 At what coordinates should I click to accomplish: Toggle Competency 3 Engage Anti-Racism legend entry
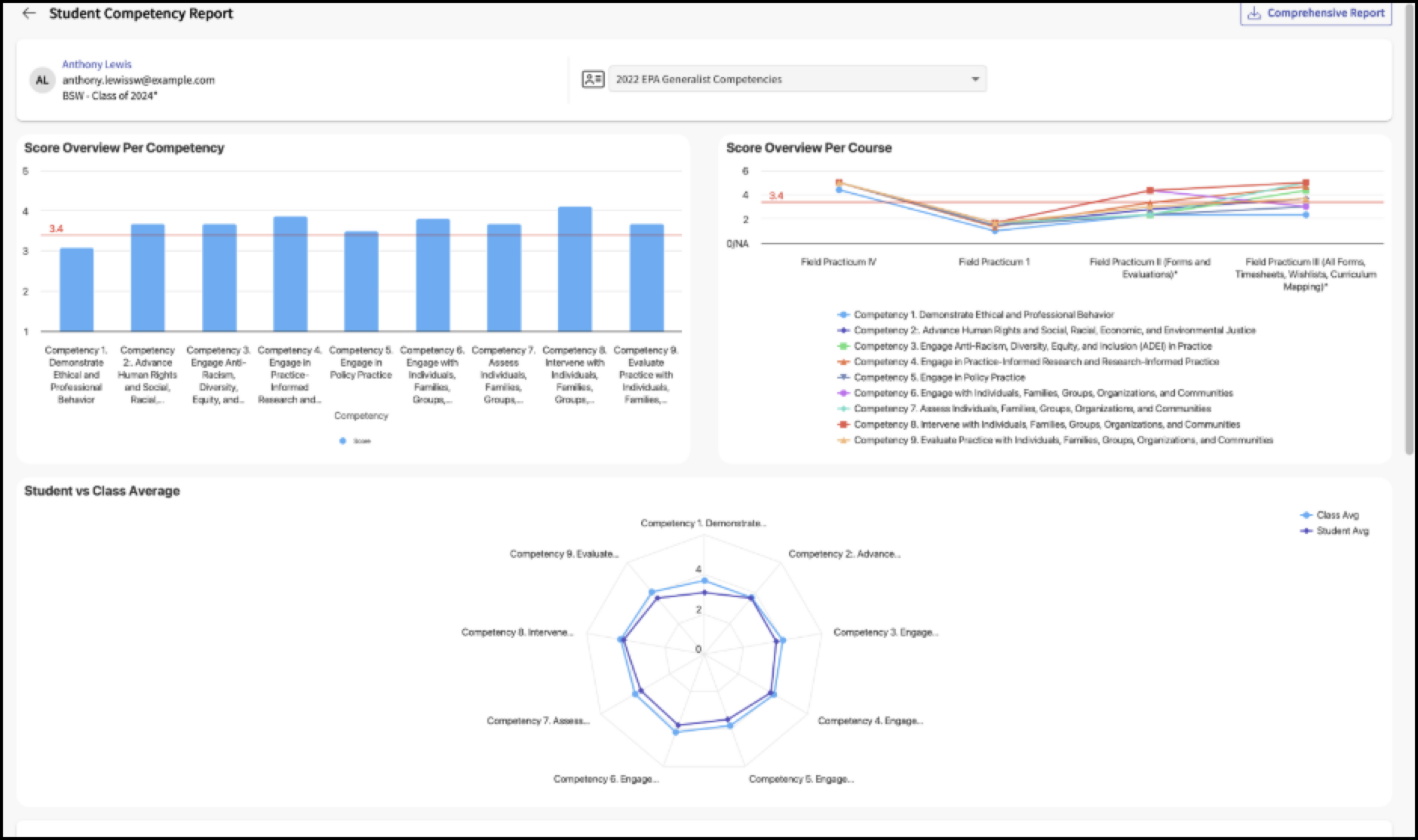[x=1024, y=346]
